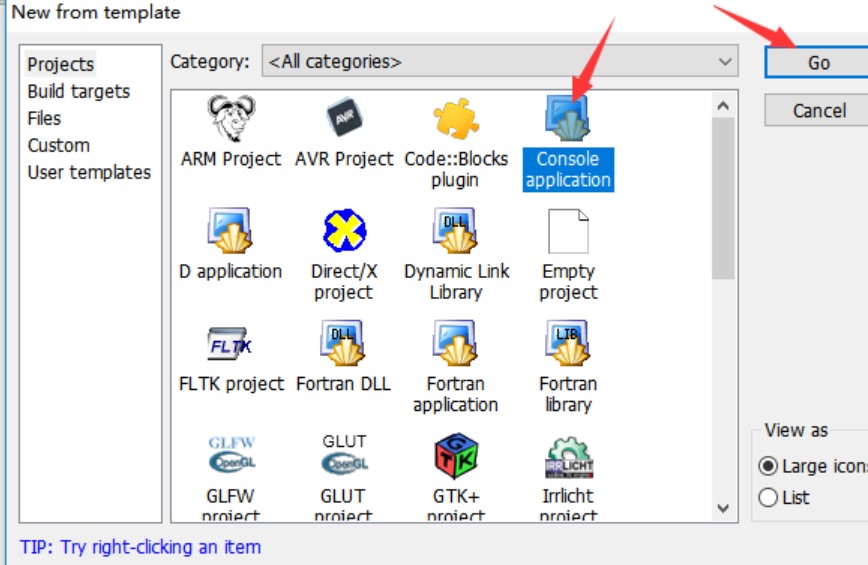This screenshot has width=868, height=565.
Task: Click the Cancel button
Action: [819, 110]
